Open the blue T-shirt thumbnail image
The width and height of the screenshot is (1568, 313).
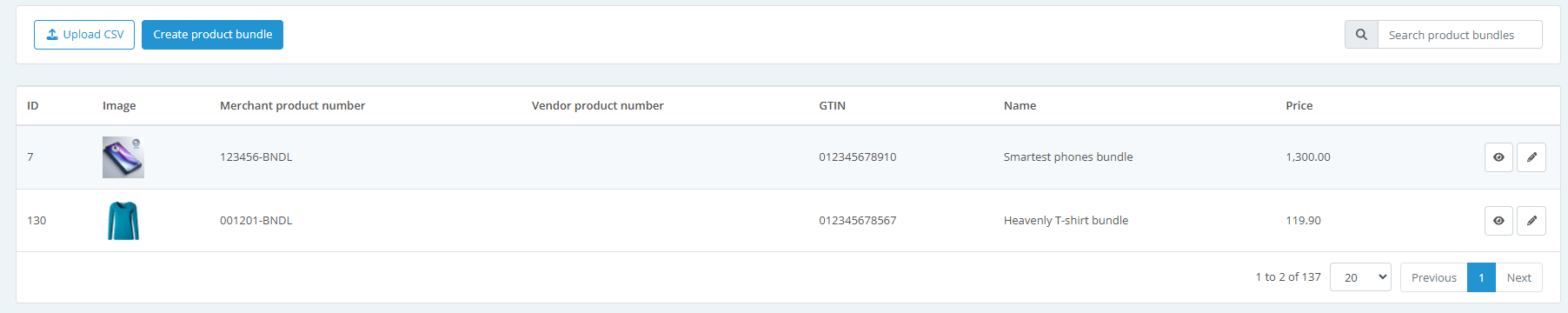coord(123,221)
